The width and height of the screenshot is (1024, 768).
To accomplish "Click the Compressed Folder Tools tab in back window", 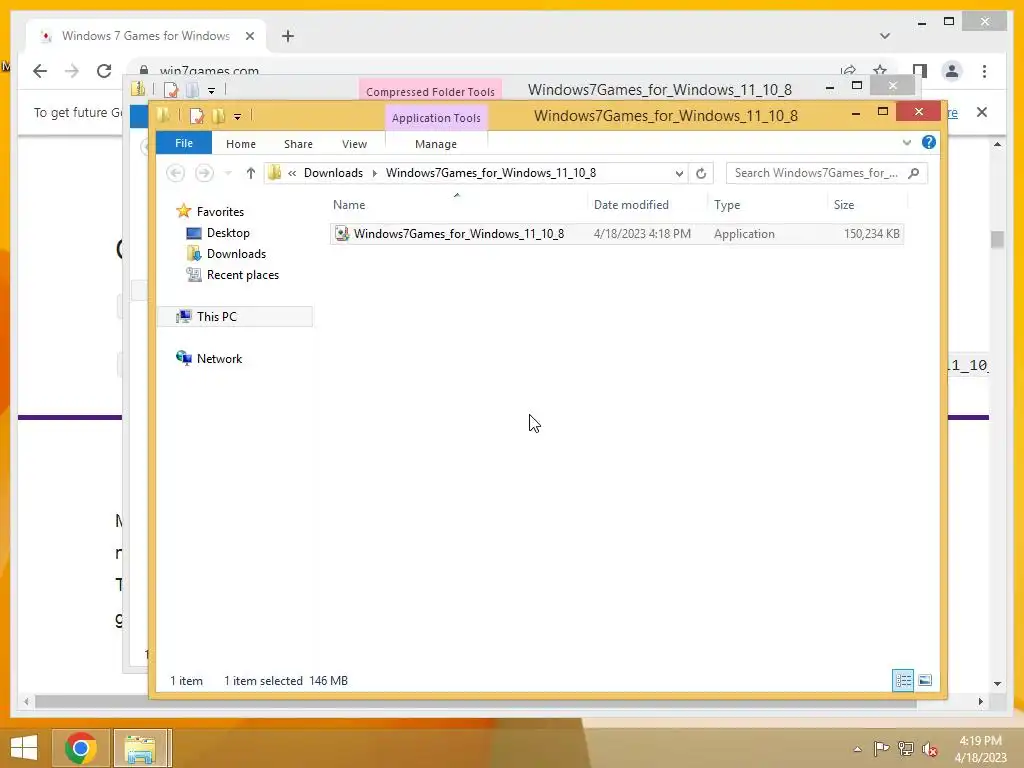I will click(x=430, y=91).
